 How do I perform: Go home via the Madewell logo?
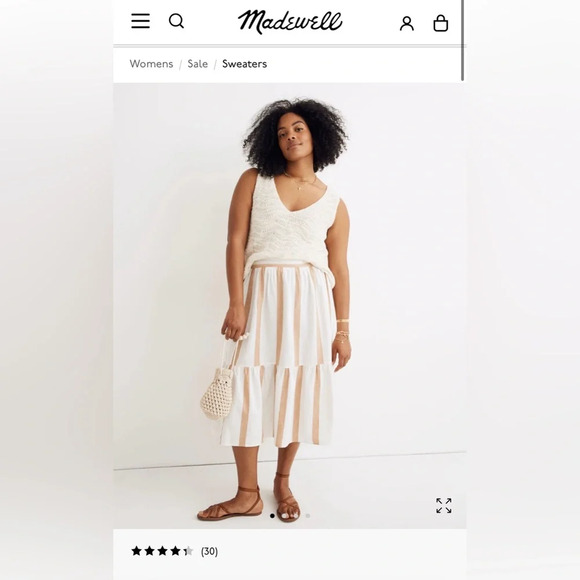pyautogui.click(x=290, y=22)
